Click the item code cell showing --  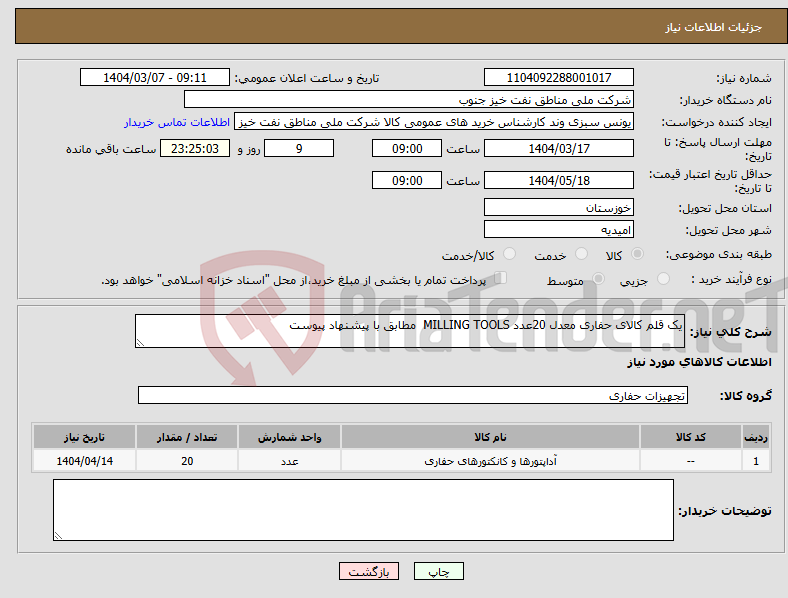pyautogui.click(x=691, y=460)
